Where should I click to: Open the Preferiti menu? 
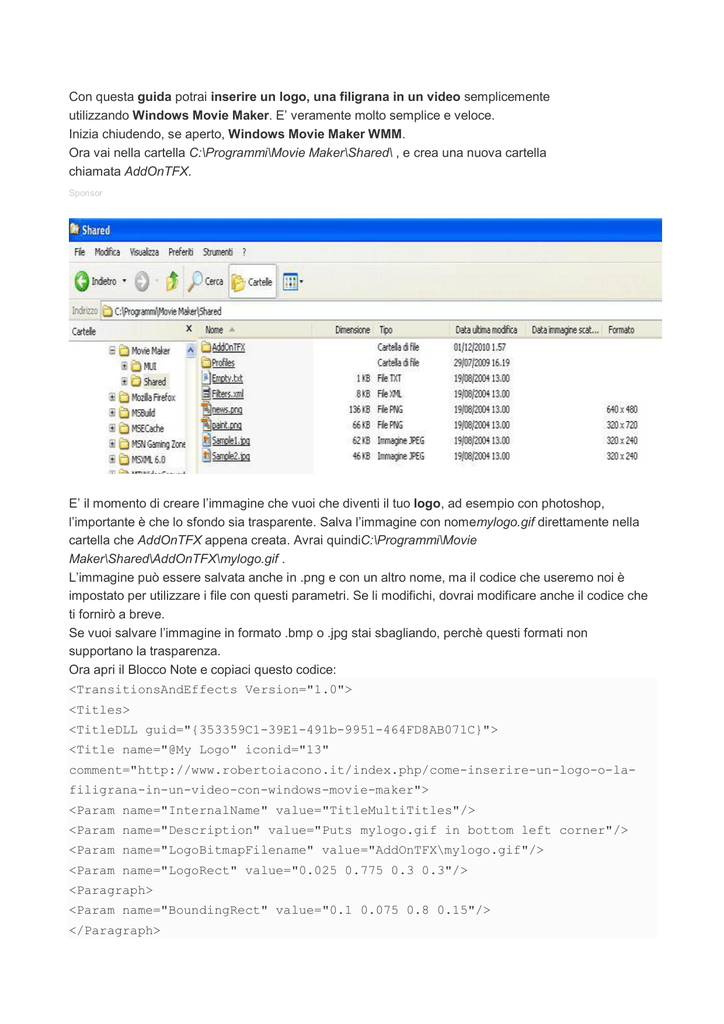181,252
